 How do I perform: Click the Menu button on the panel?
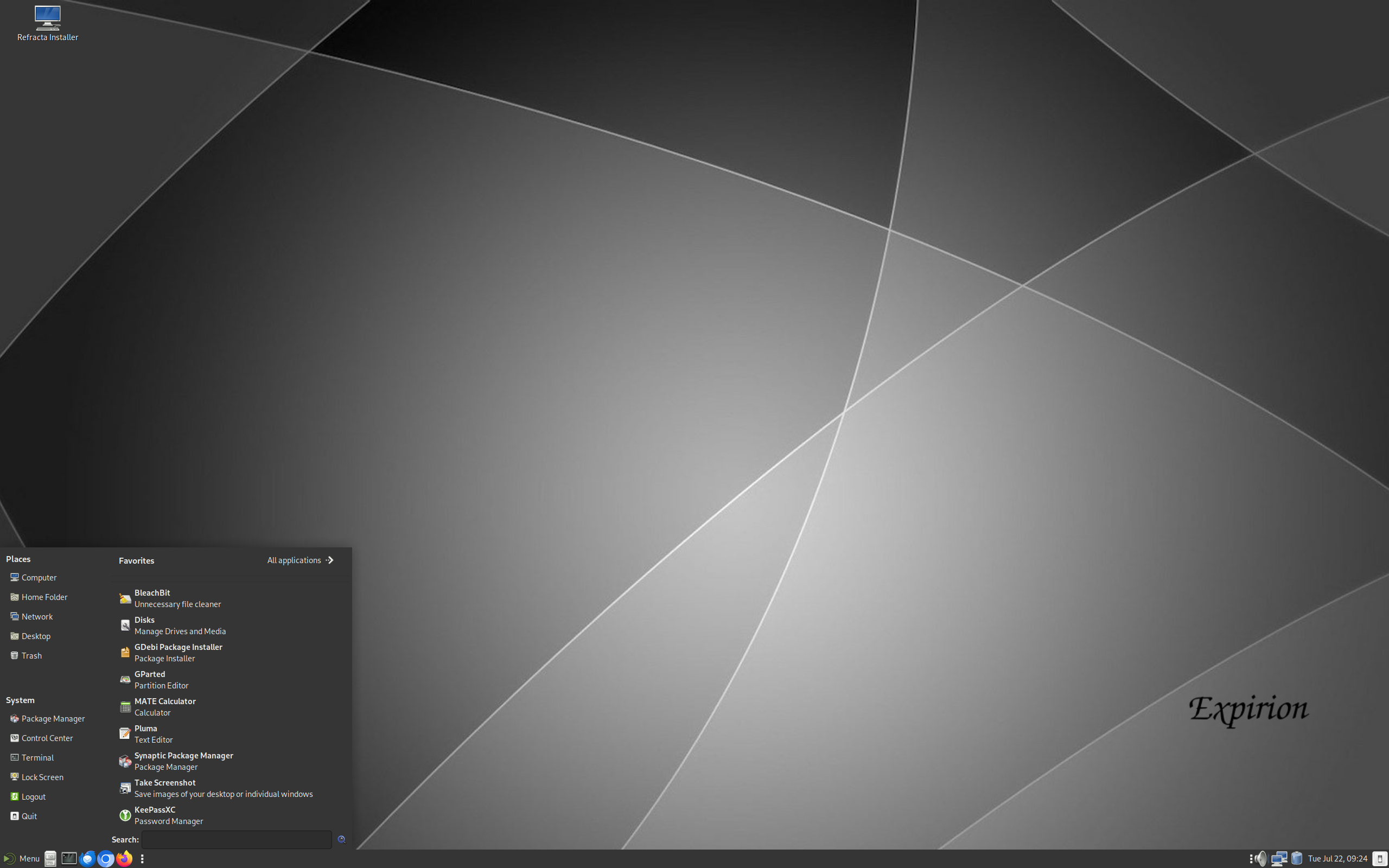[22, 859]
